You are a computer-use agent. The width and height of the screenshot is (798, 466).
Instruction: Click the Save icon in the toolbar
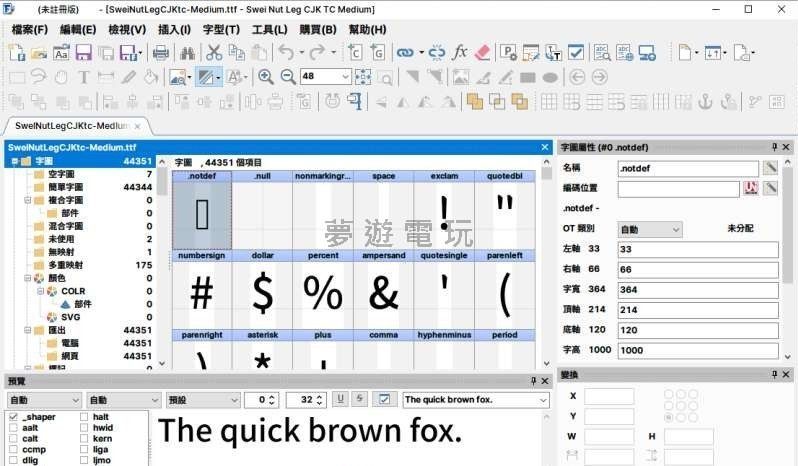click(84, 52)
